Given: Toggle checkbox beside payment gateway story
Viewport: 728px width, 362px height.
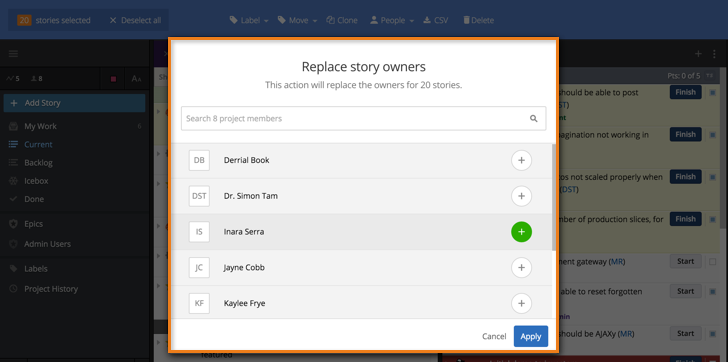Looking at the screenshot, I should pos(713,262).
